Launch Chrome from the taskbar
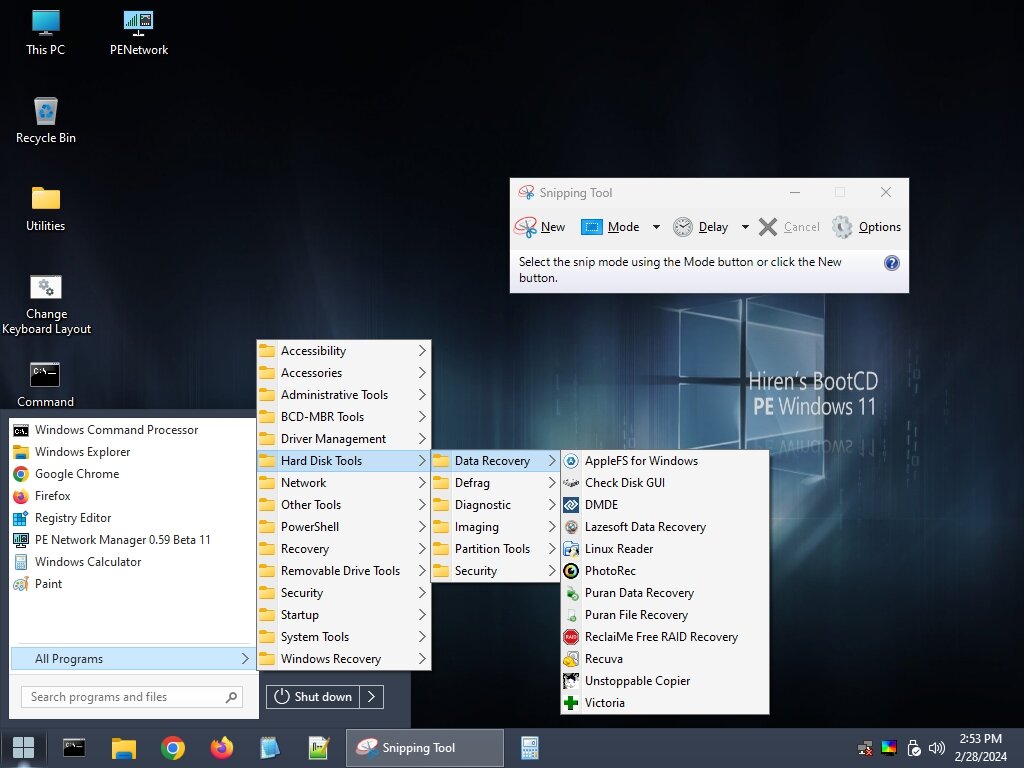The width and height of the screenshot is (1024, 768). point(172,748)
